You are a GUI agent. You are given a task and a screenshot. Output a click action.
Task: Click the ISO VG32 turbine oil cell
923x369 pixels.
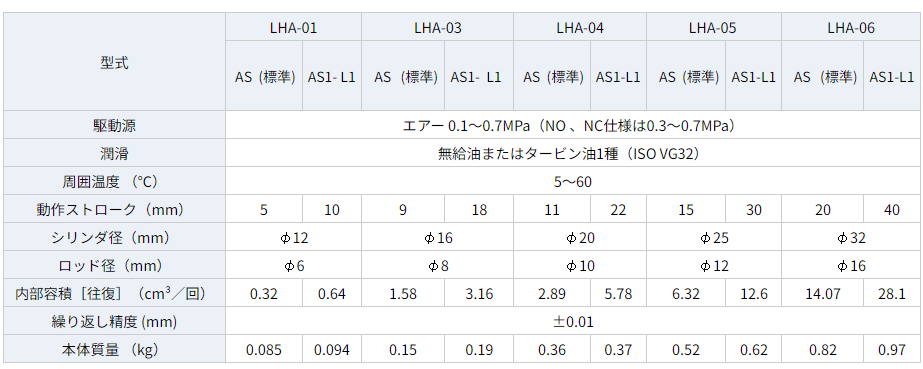pyautogui.click(x=573, y=153)
